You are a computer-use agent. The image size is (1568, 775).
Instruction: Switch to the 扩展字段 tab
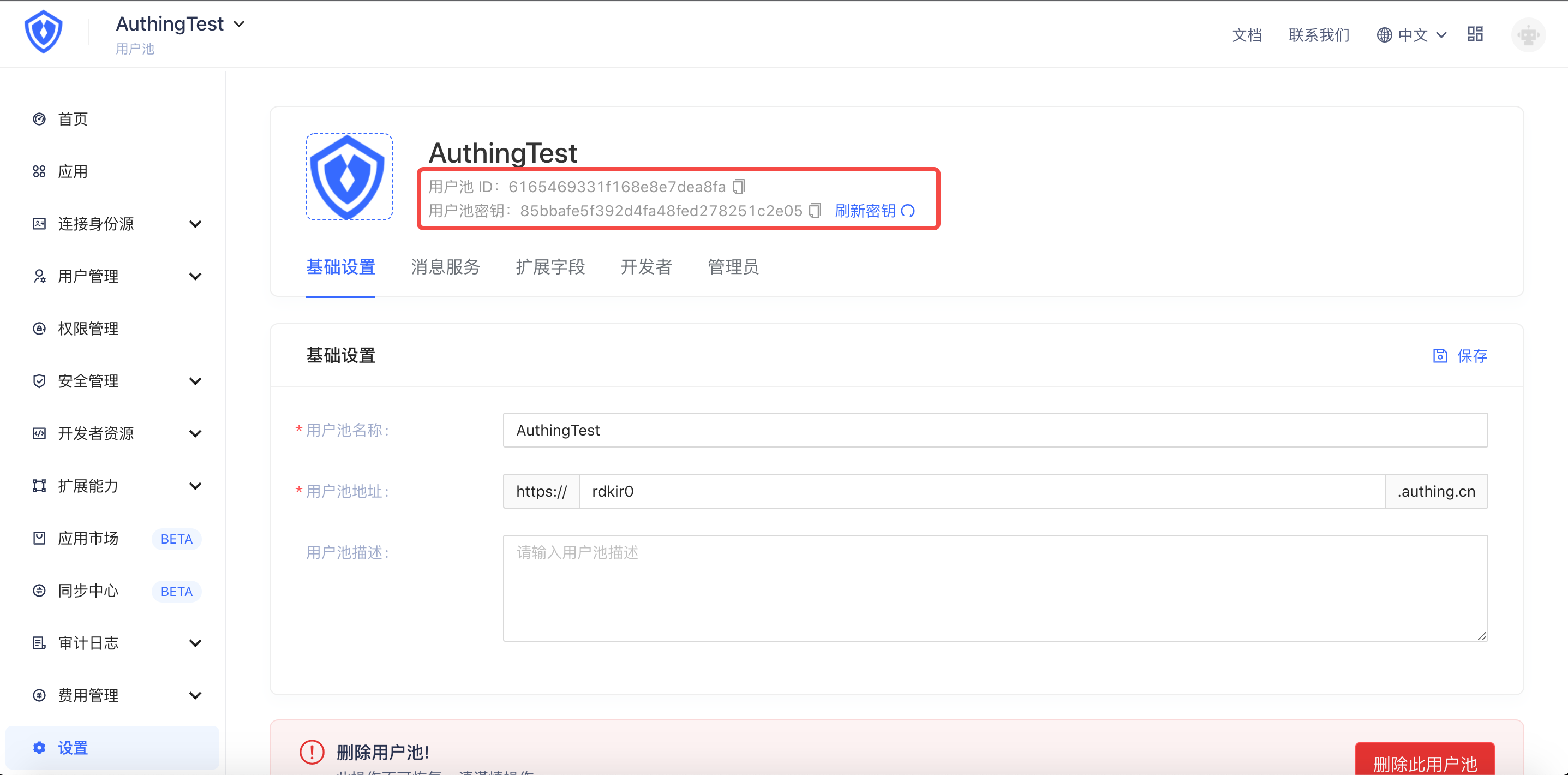(549, 267)
